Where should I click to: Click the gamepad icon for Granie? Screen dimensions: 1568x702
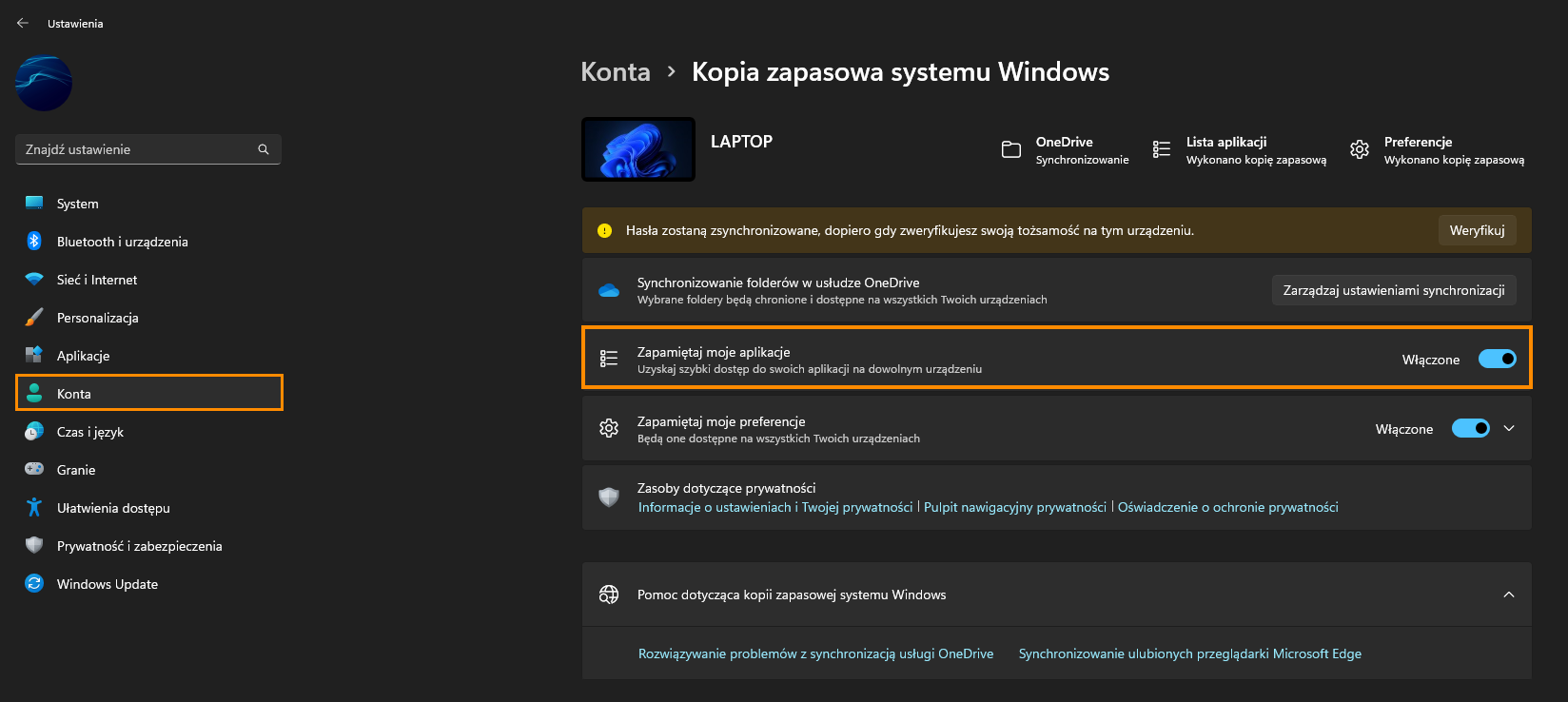pos(34,469)
